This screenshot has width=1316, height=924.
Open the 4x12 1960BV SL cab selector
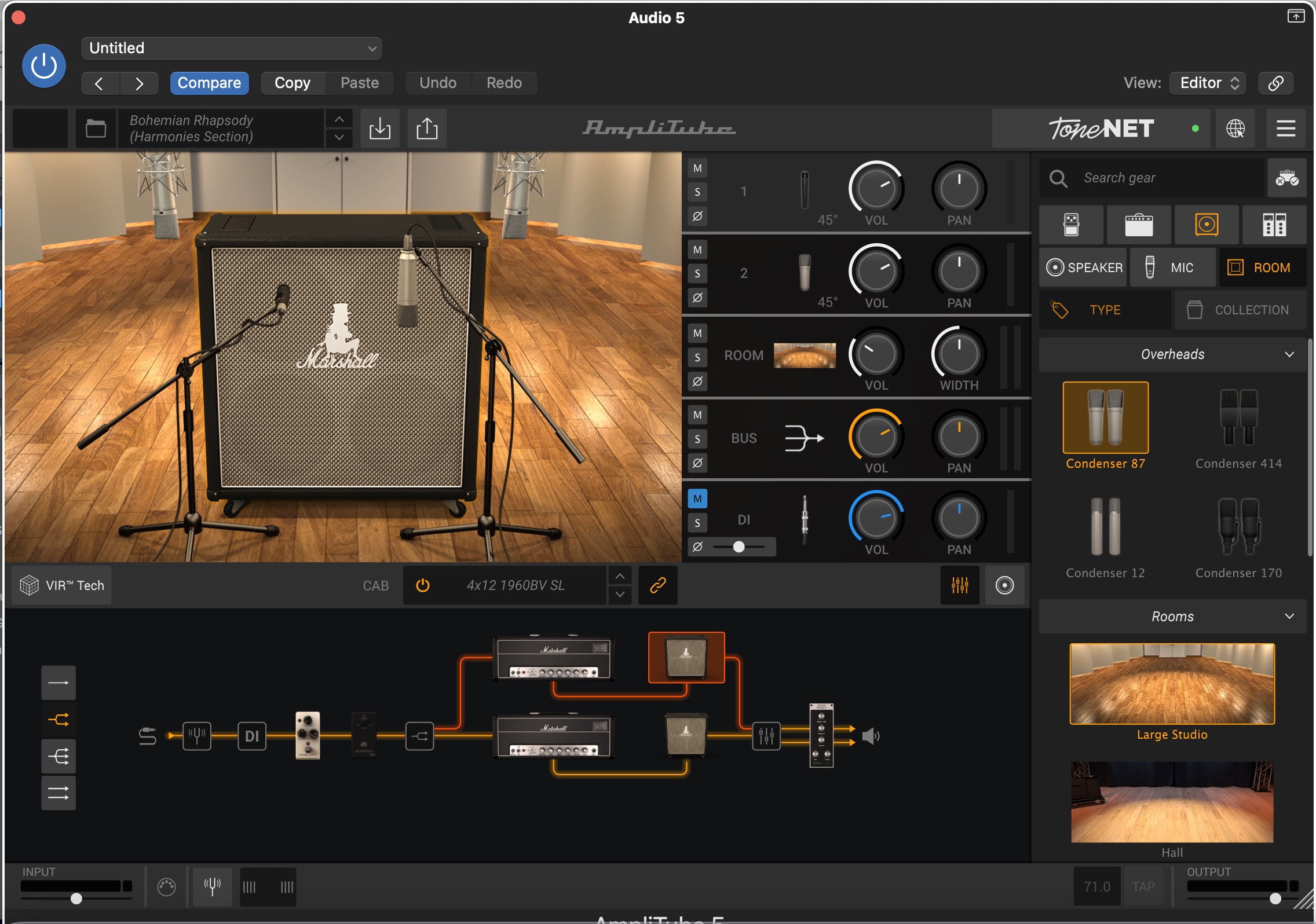(x=516, y=585)
